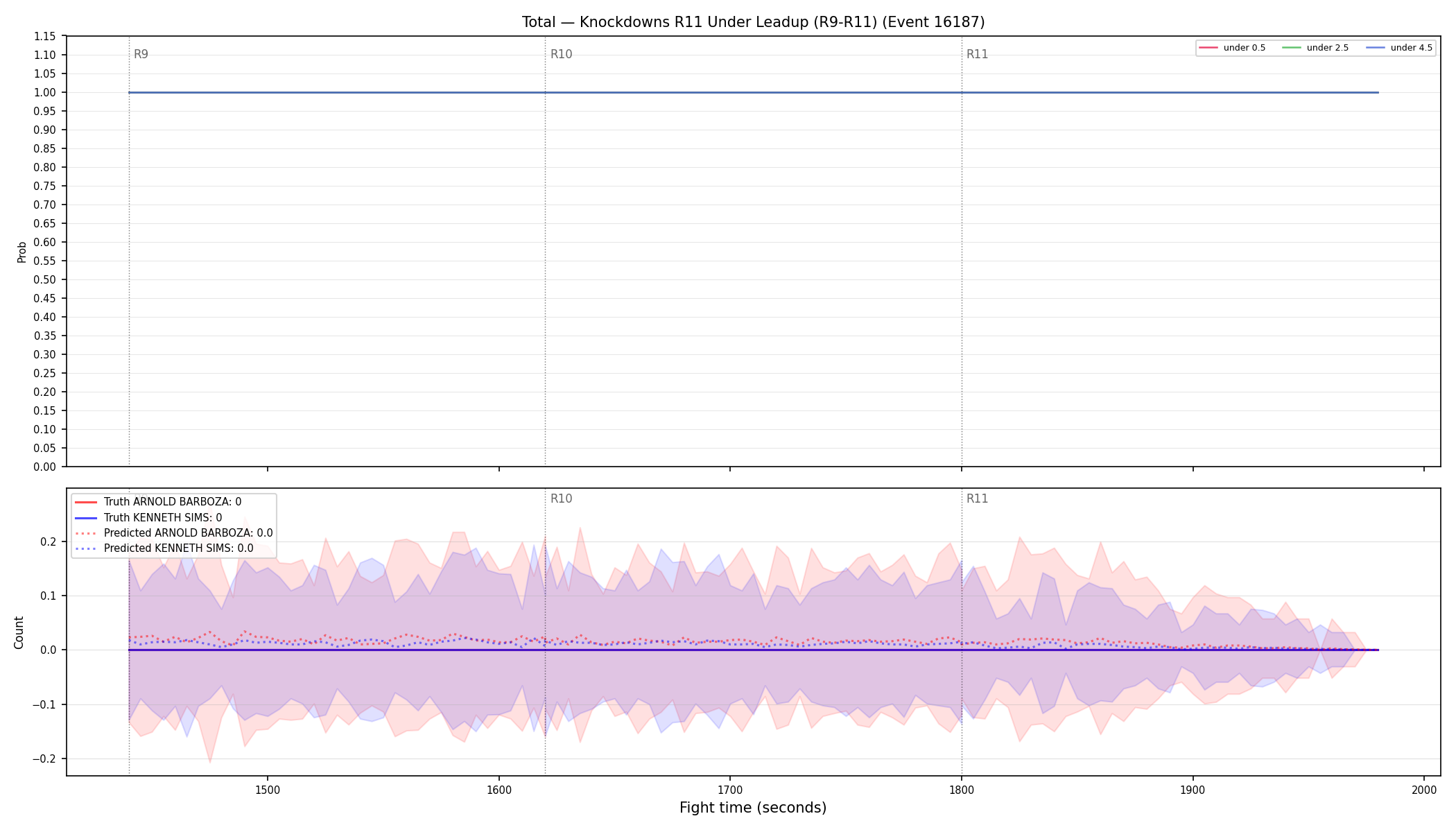This screenshot has height=832, width=1456.
Task: Click the green 'under 2.5' legend line swatch
Action: [1292, 48]
